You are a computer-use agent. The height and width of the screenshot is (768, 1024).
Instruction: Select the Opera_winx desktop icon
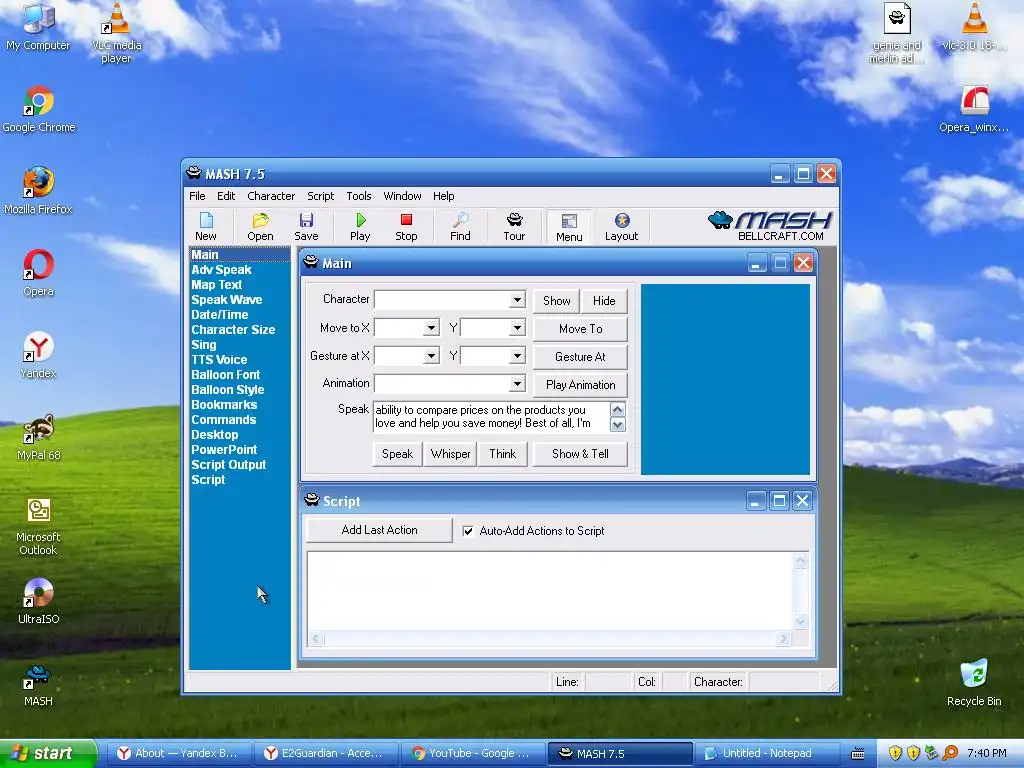(974, 110)
